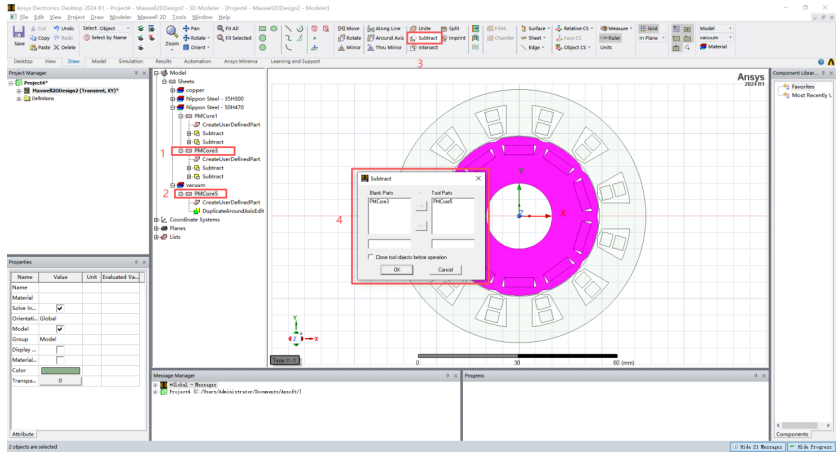Toggle the Grid display button
This screenshot has width=839, height=452.
(649, 28)
